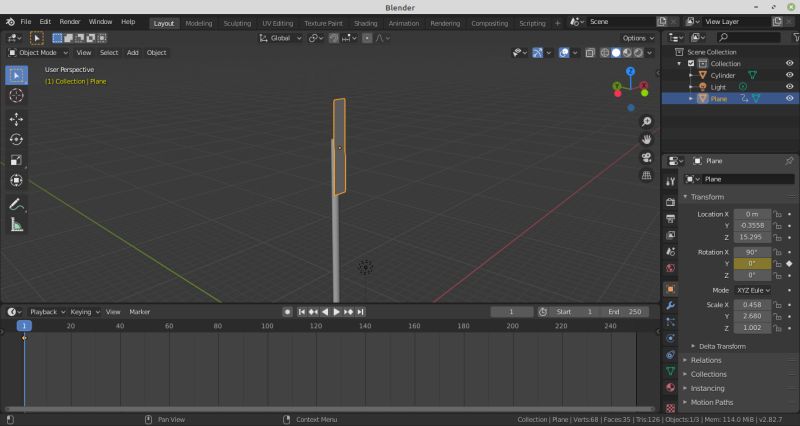Screen dimensions: 800x426
Task: Open the Scene properties tab
Action: (670, 252)
